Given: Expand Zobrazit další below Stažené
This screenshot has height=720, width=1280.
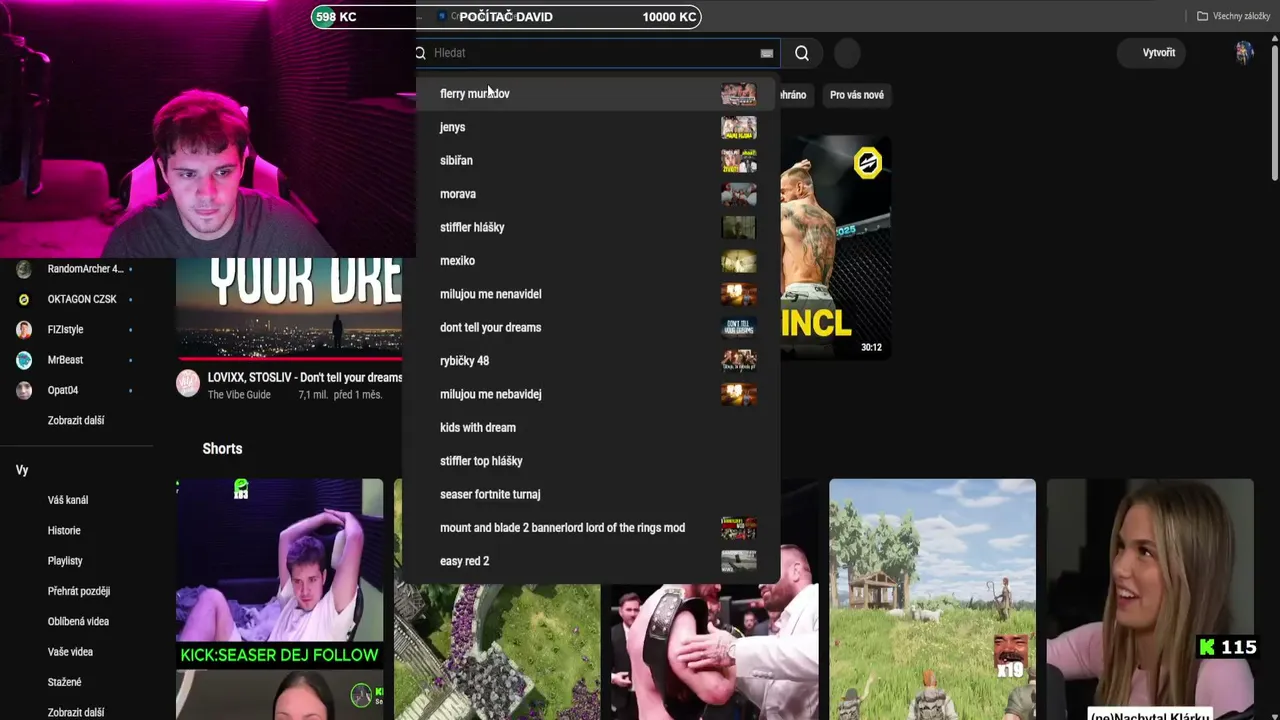Looking at the screenshot, I should tap(76, 713).
